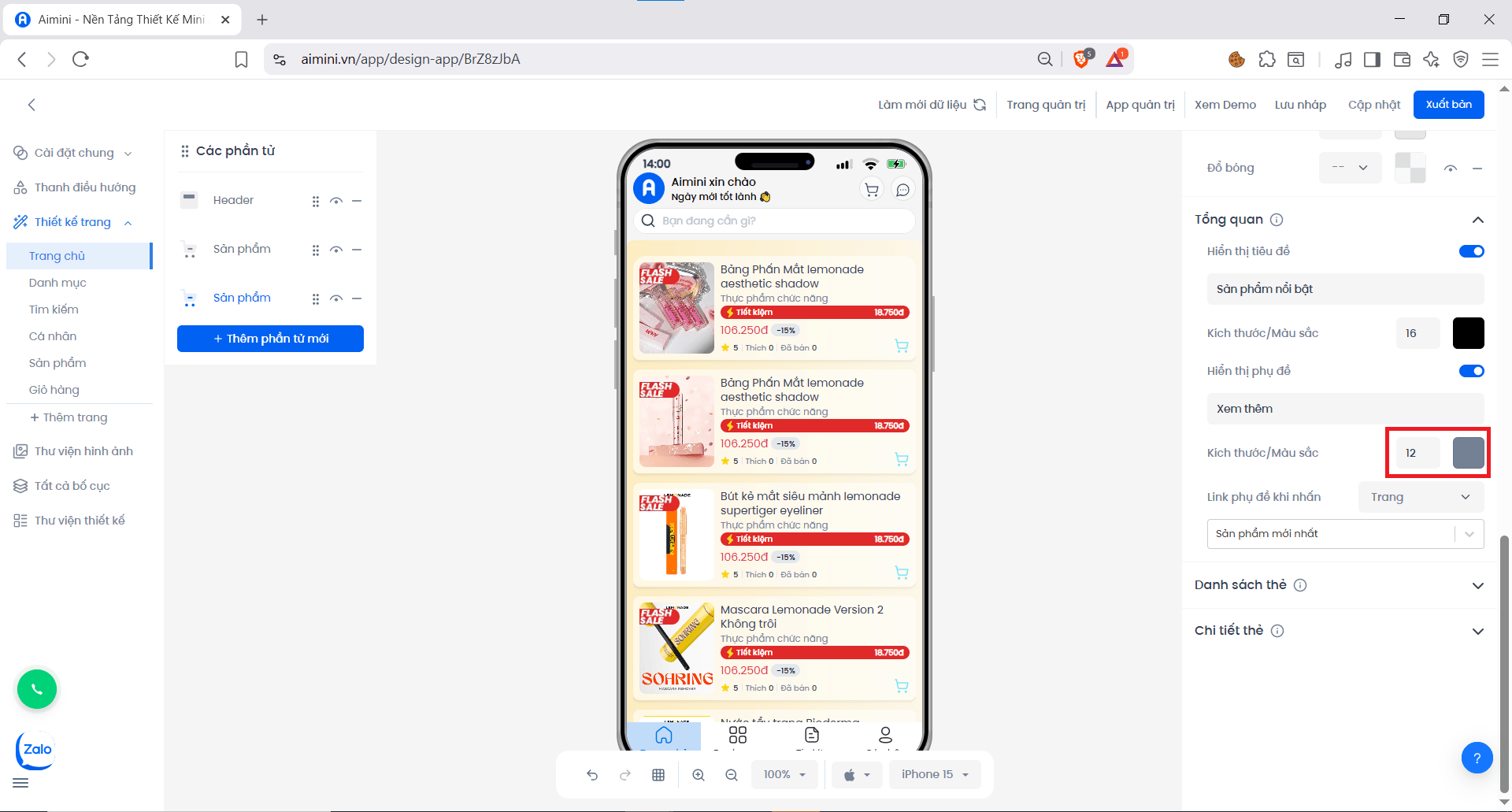This screenshot has height=812, width=1512.
Task: Expand the Danh sách thẻ section
Action: click(1477, 585)
